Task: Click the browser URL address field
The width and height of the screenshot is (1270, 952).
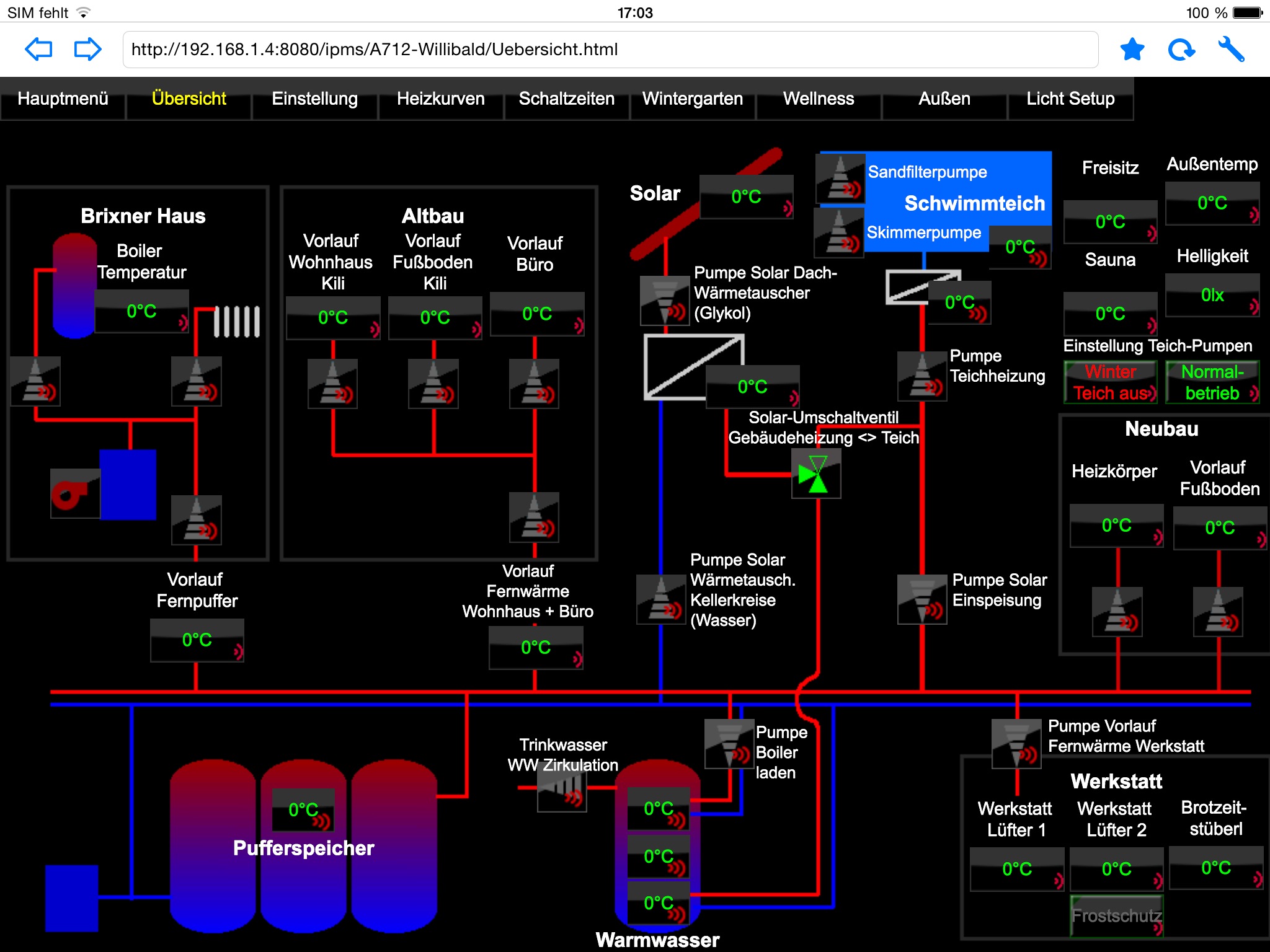Action: pyautogui.click(x=610, y=50)
